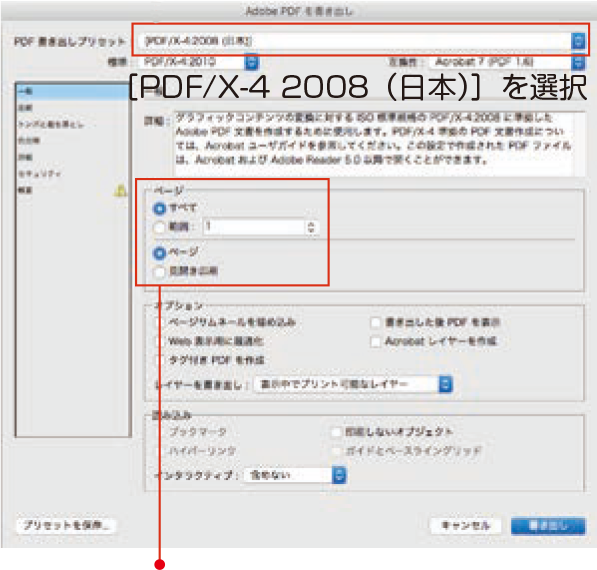Select the セキュリティ category

[72, 174]
